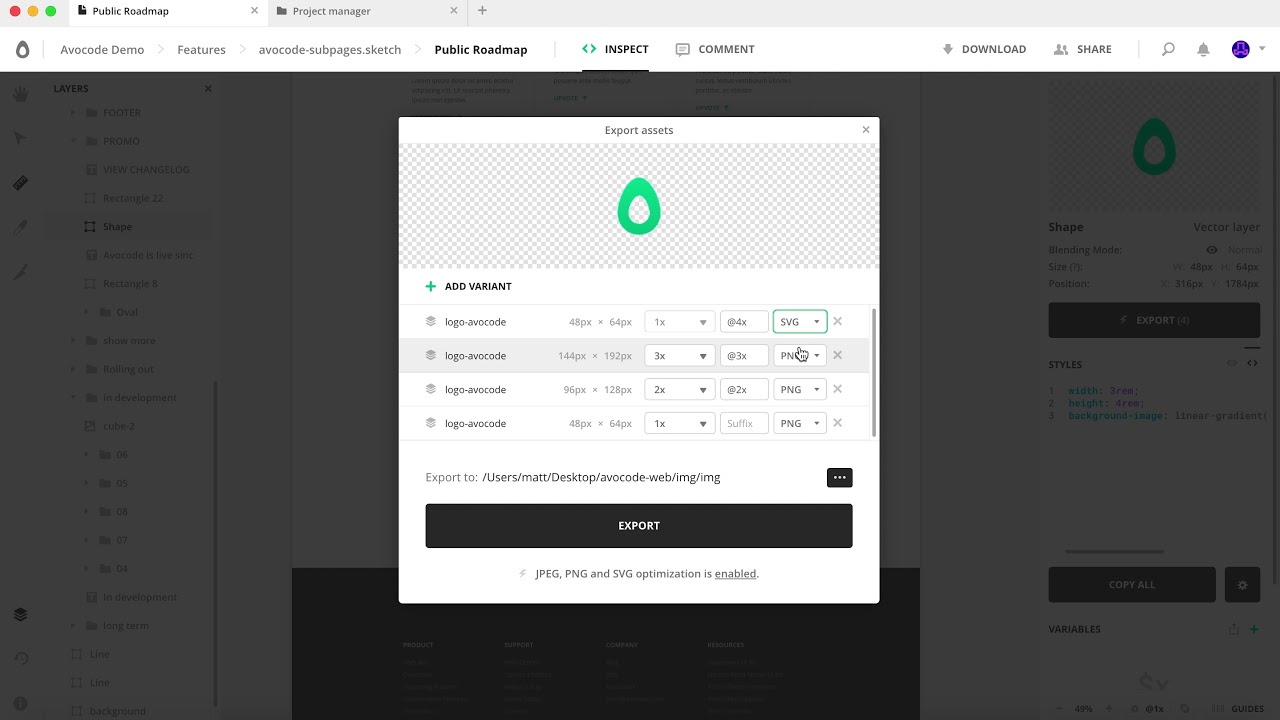The image size is (1280, 720).
Task: Click COPY ALL styles
Action: [1132, 585]
